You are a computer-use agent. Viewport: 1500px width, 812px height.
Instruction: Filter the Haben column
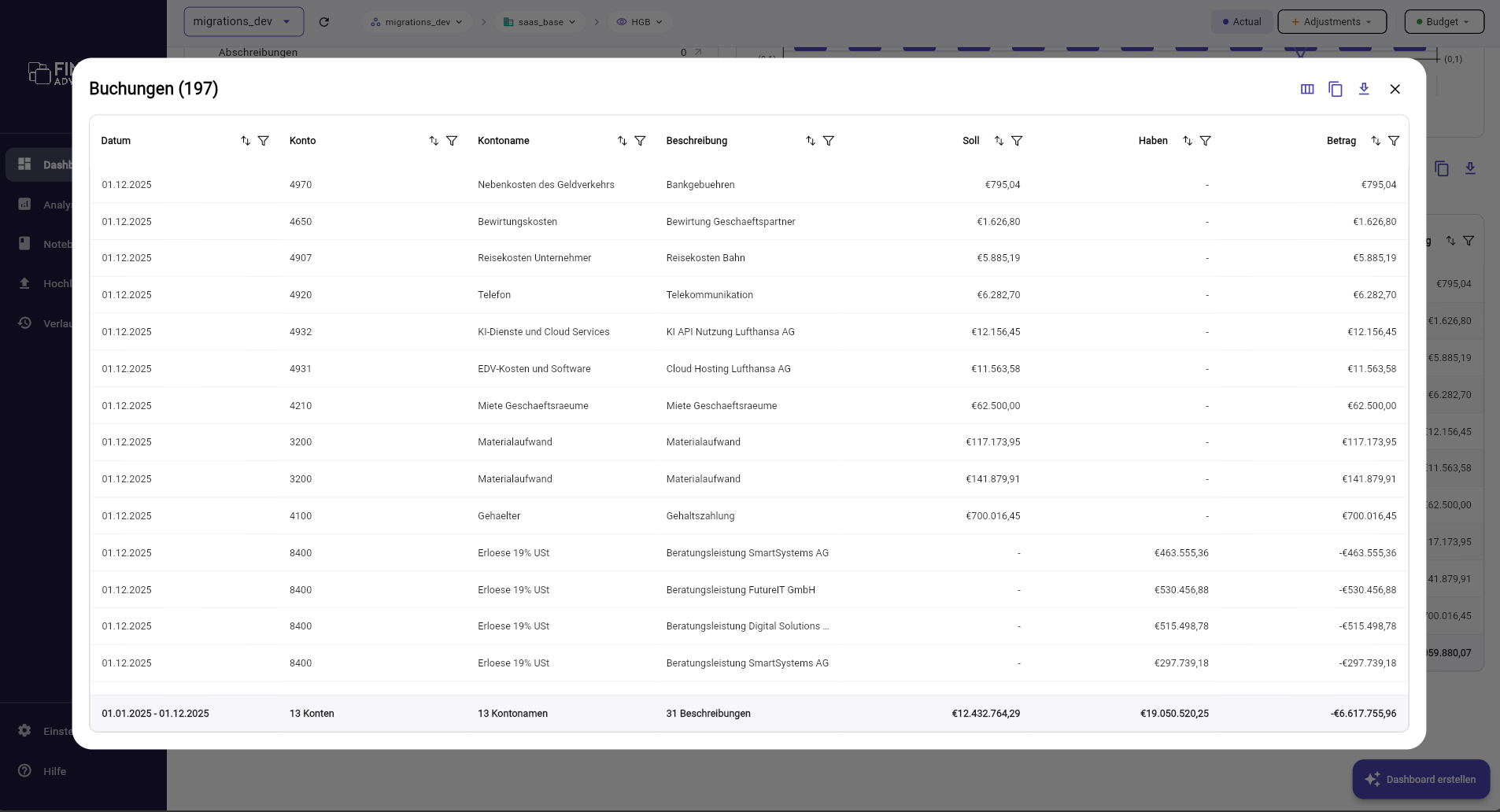click(1206, 141)
